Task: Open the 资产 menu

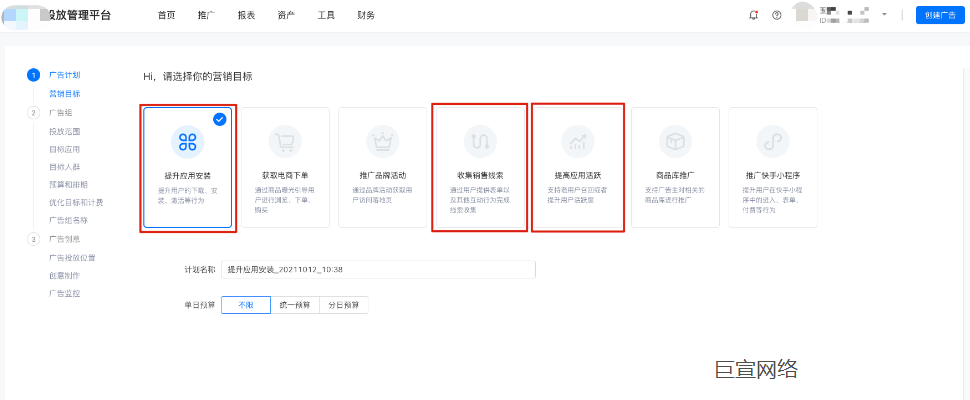Action: click(286, 15)
